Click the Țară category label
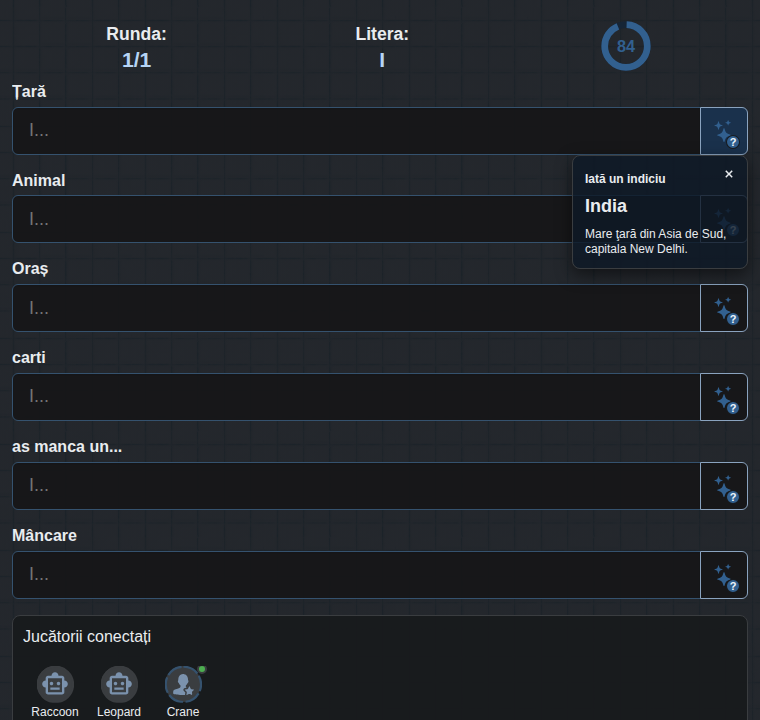This screenshot has width=760, height=720. [29, 92]
